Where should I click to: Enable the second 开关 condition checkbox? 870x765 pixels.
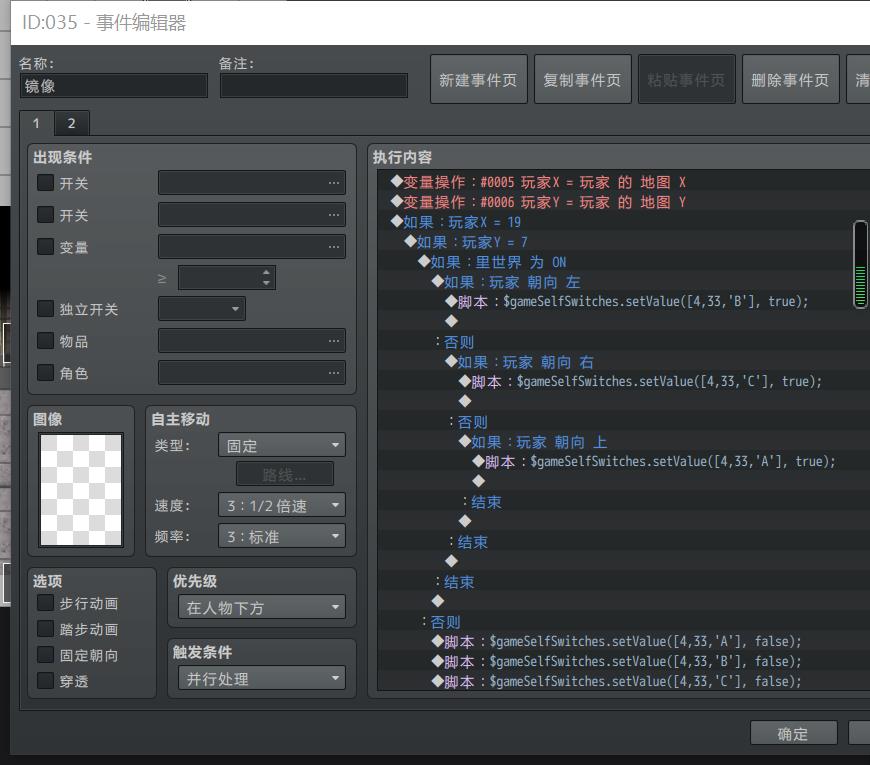[45, 215]
